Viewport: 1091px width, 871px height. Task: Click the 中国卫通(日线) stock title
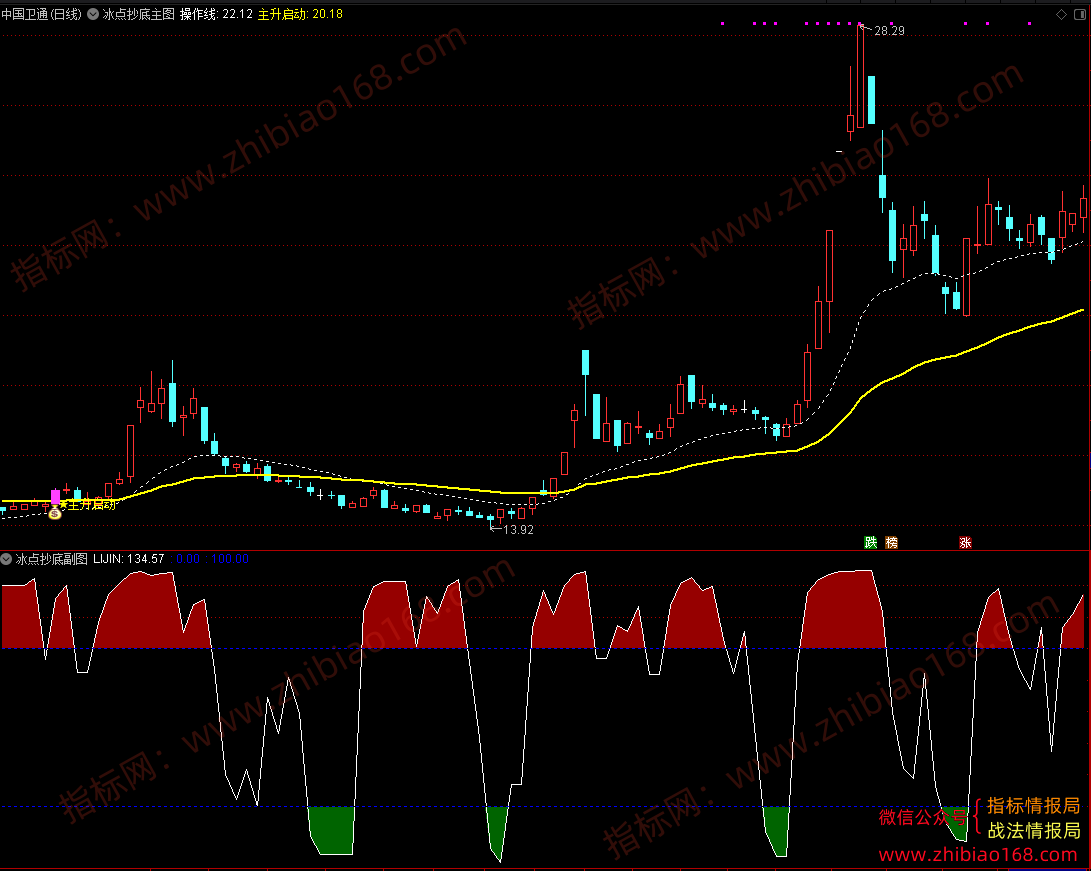41,14
